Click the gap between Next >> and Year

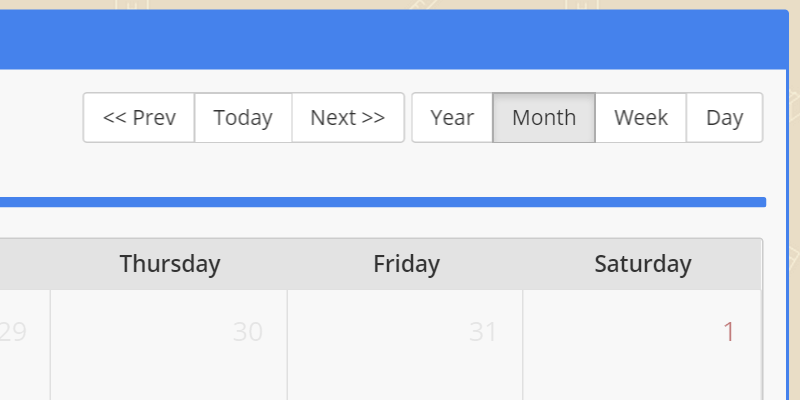pyautogui.click(x=408, y=118)
